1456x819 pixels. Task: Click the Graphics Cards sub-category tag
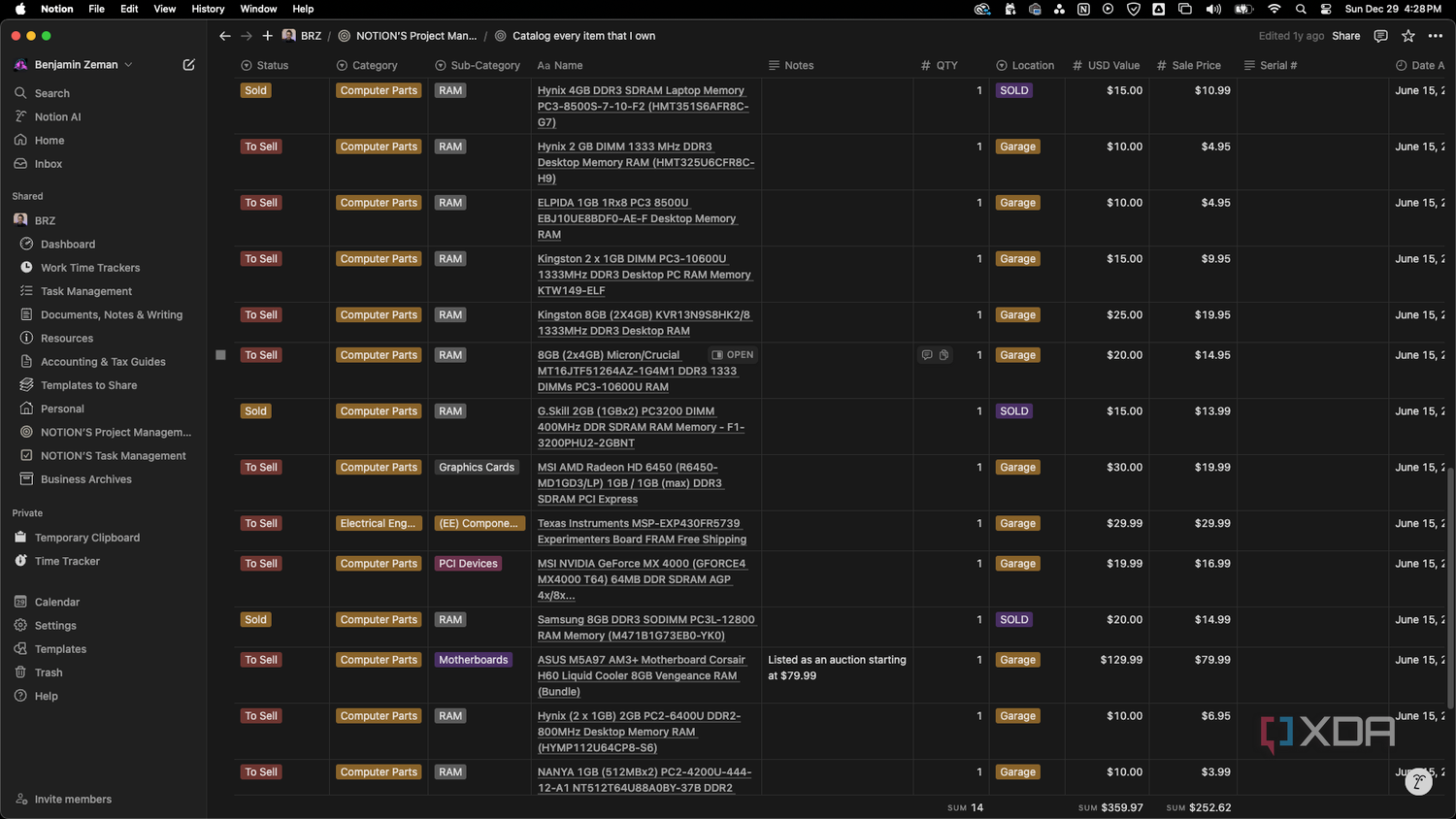tap(477, 468)
